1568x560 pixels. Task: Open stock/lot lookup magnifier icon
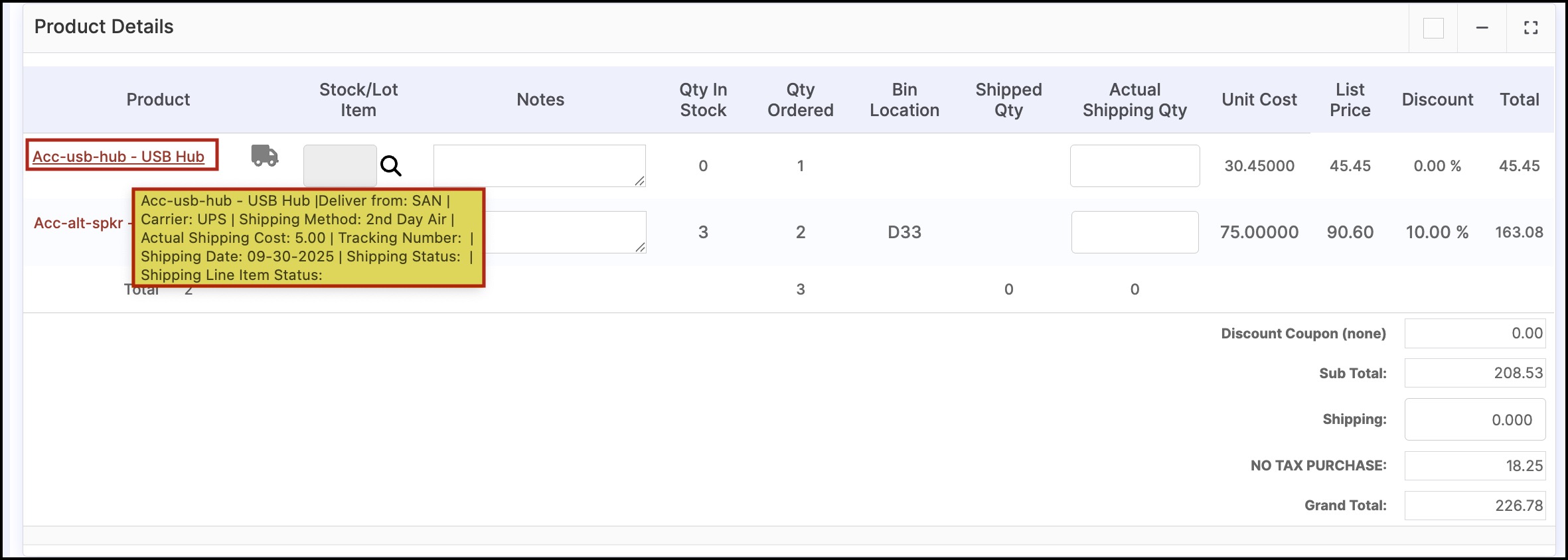click(391, 166)
